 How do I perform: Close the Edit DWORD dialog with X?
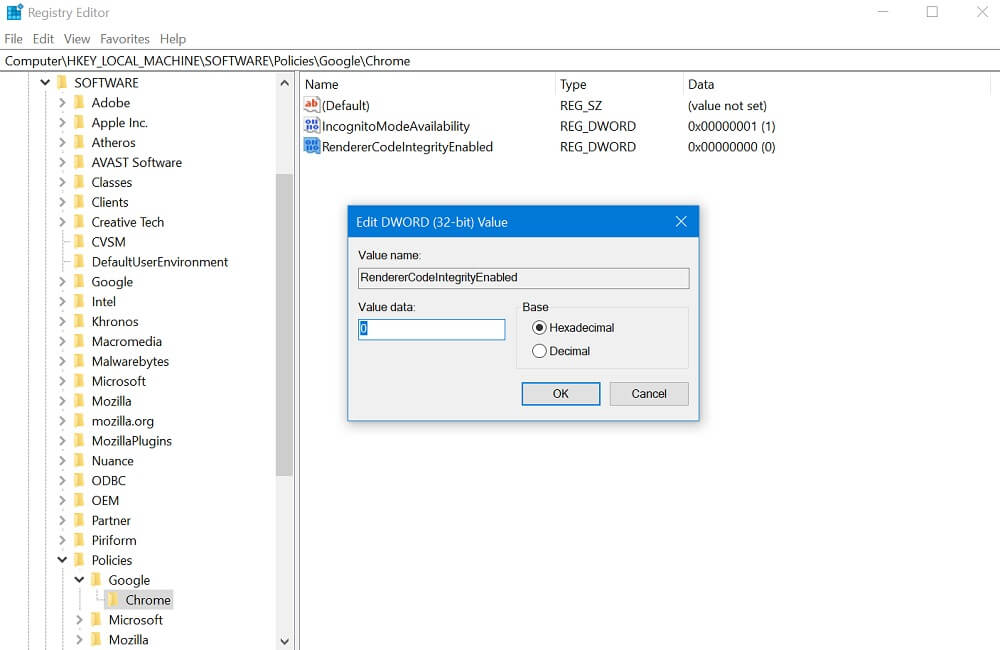pyautogui.click(x=681, y=221)
